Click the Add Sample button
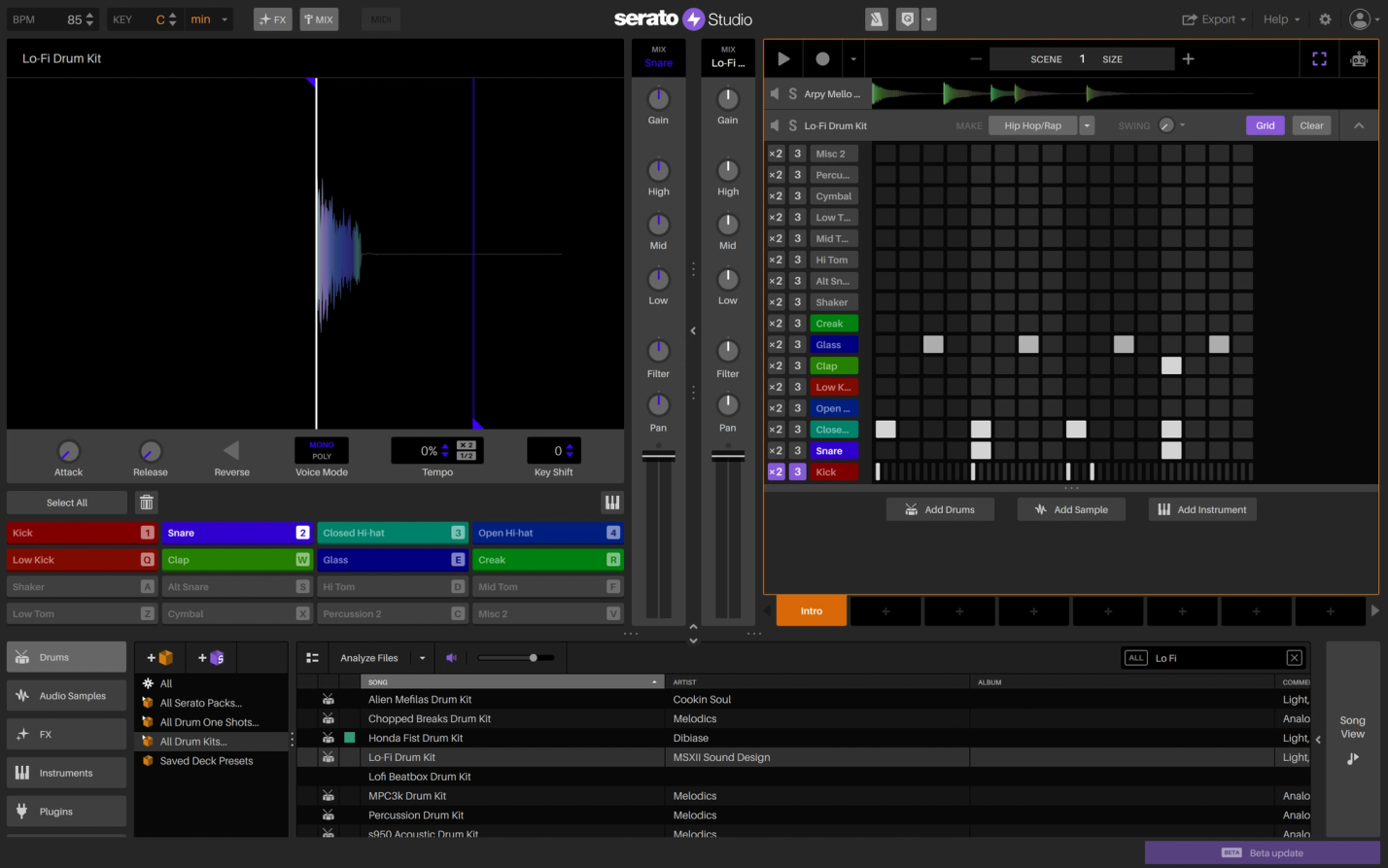This screenshot has width=1388, height=868. (x=1070, y=508)
